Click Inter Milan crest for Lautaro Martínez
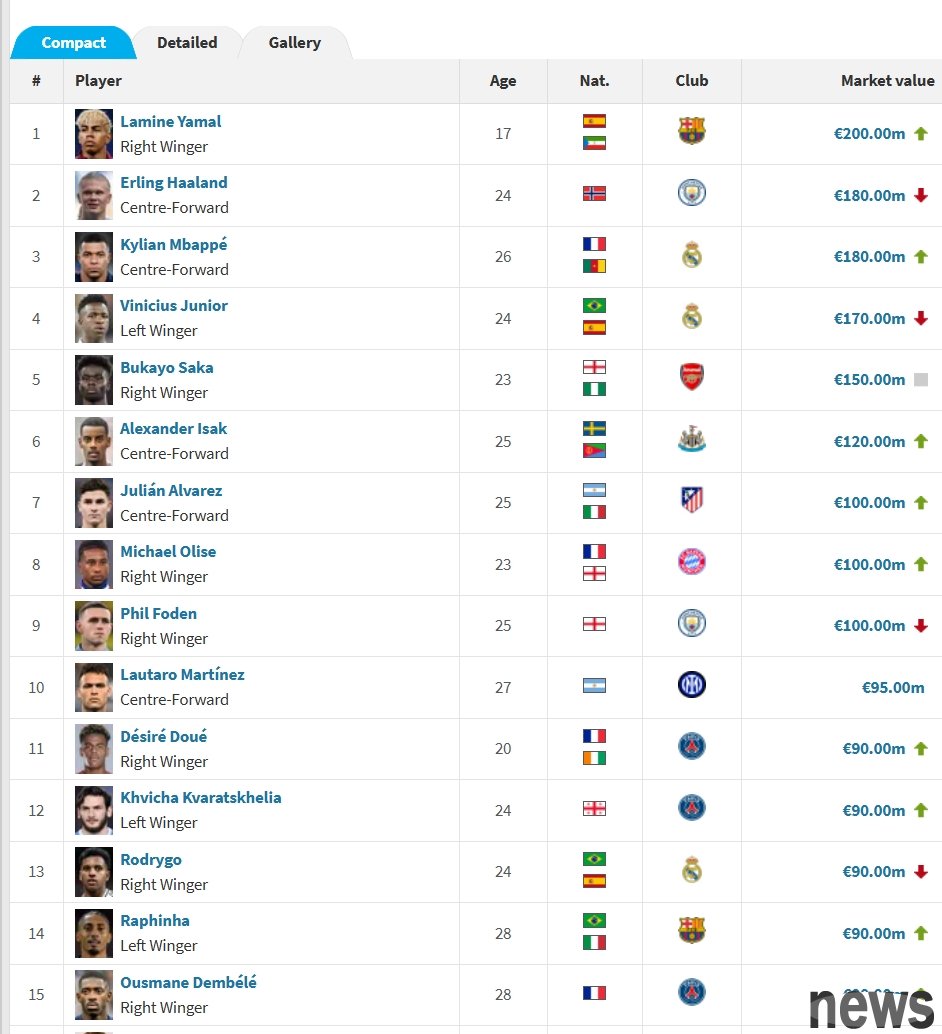942x1034 pixels. pos(691,684)
